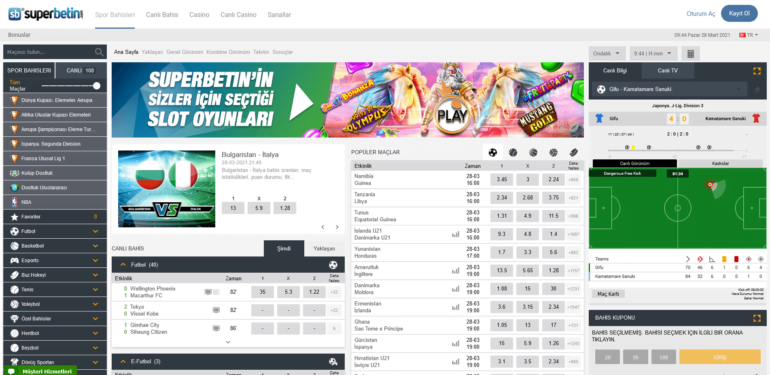Expand the live info panel fullscreen icon
The image size is (770, 375).
(756, 71)
